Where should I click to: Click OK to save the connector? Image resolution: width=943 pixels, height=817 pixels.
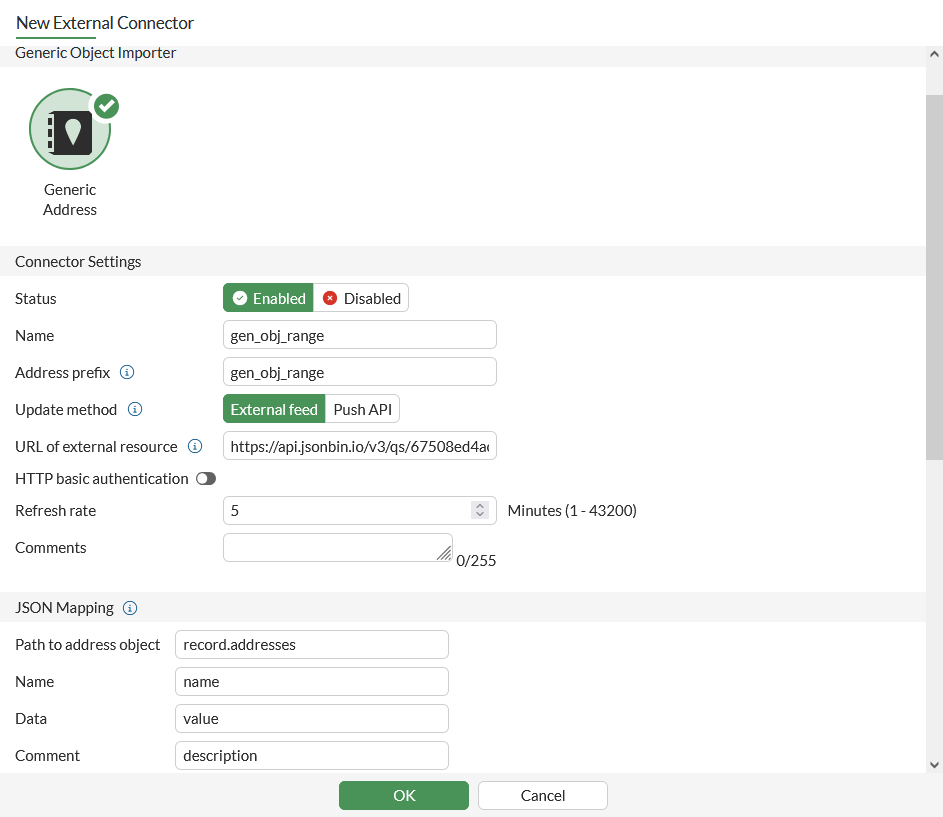click(404, 795)
